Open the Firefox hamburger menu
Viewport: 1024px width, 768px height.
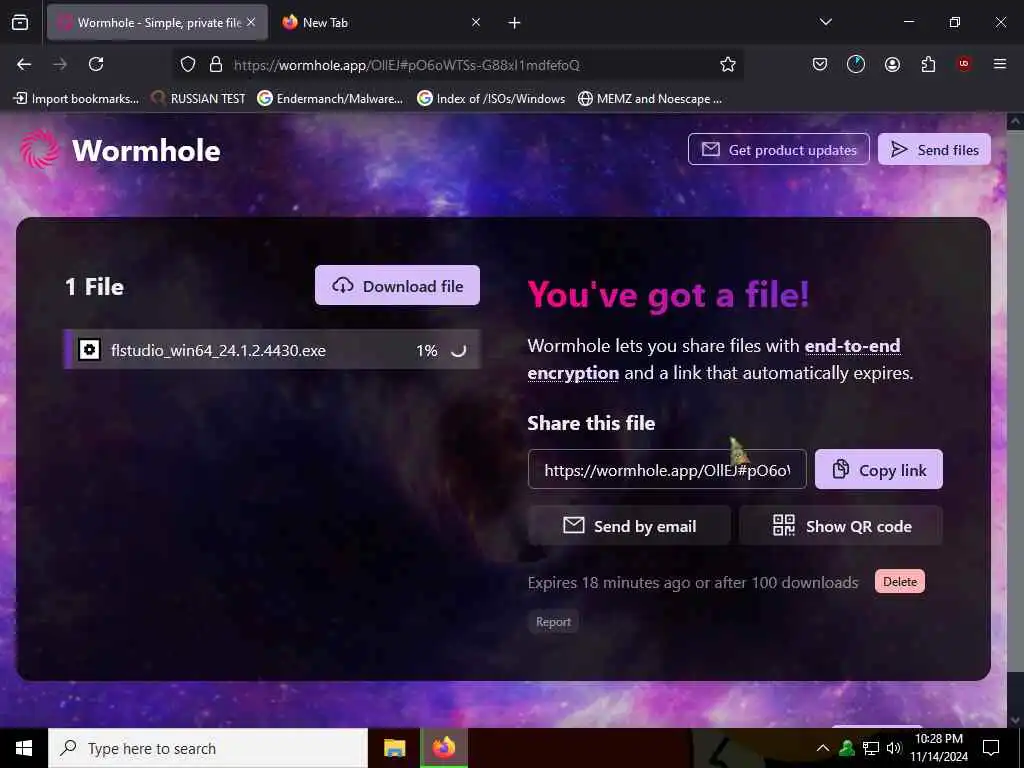point(999,64)
